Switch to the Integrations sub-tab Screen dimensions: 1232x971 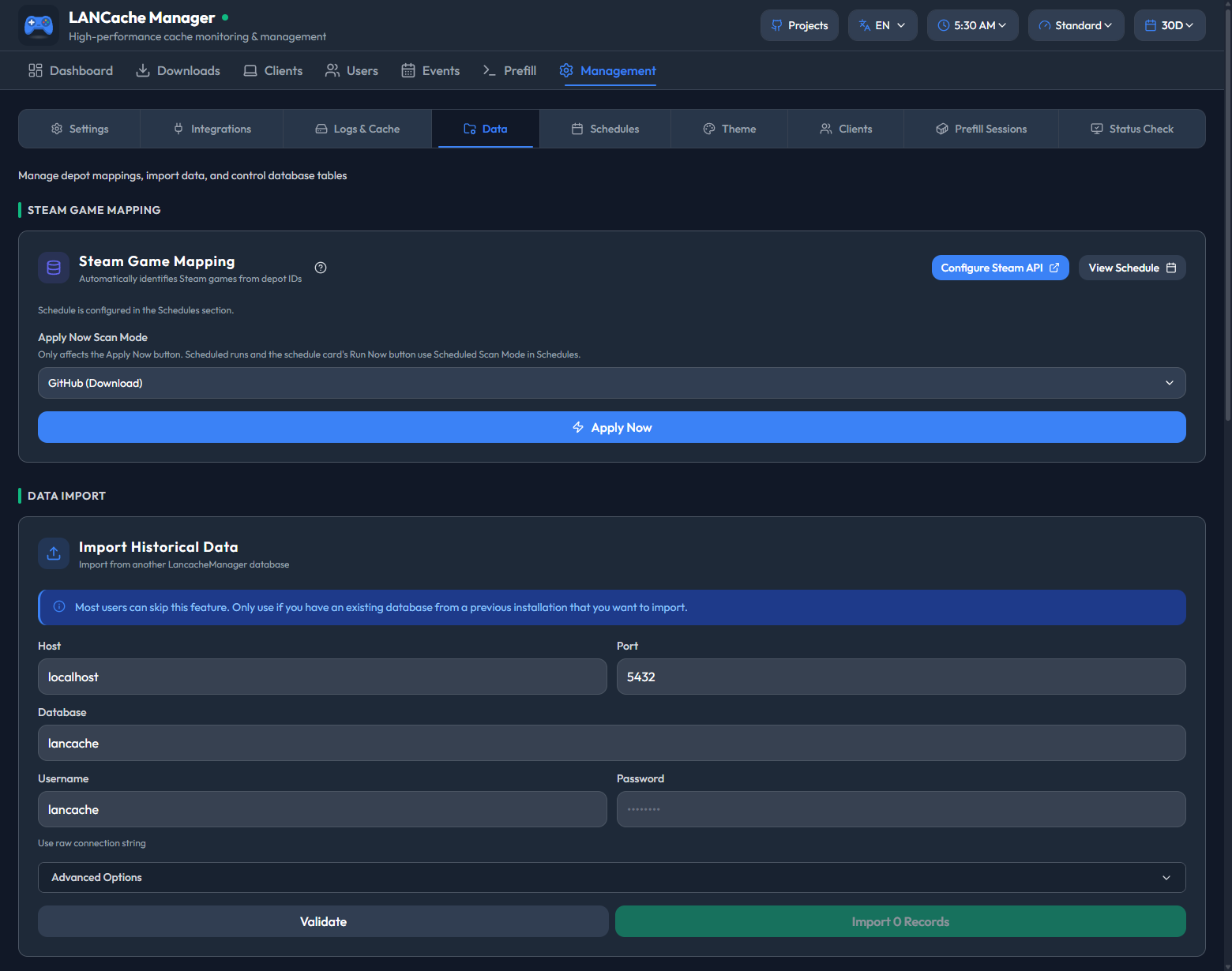click(x=212, y=129)
